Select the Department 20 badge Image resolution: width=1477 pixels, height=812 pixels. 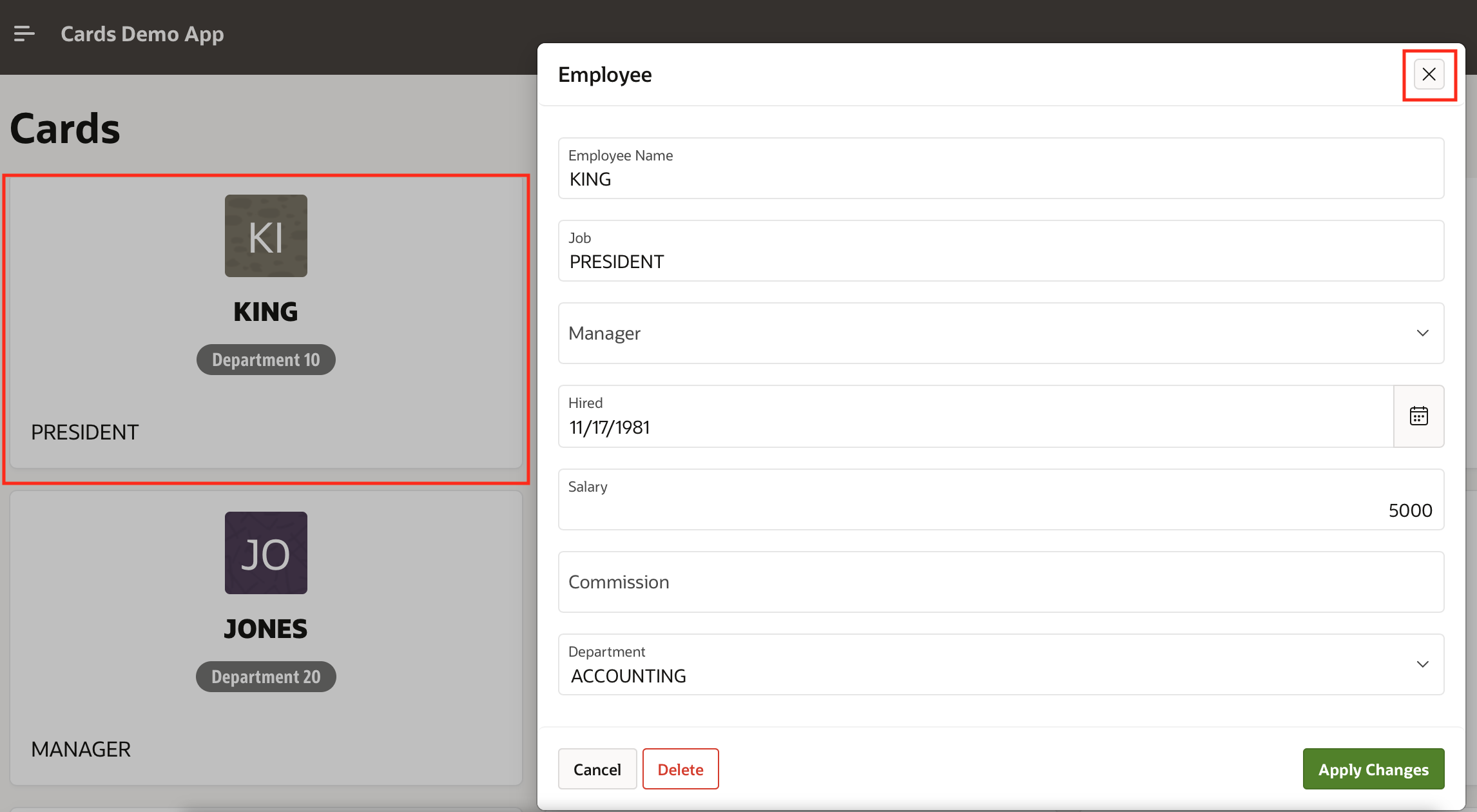[x=265, y=677]
